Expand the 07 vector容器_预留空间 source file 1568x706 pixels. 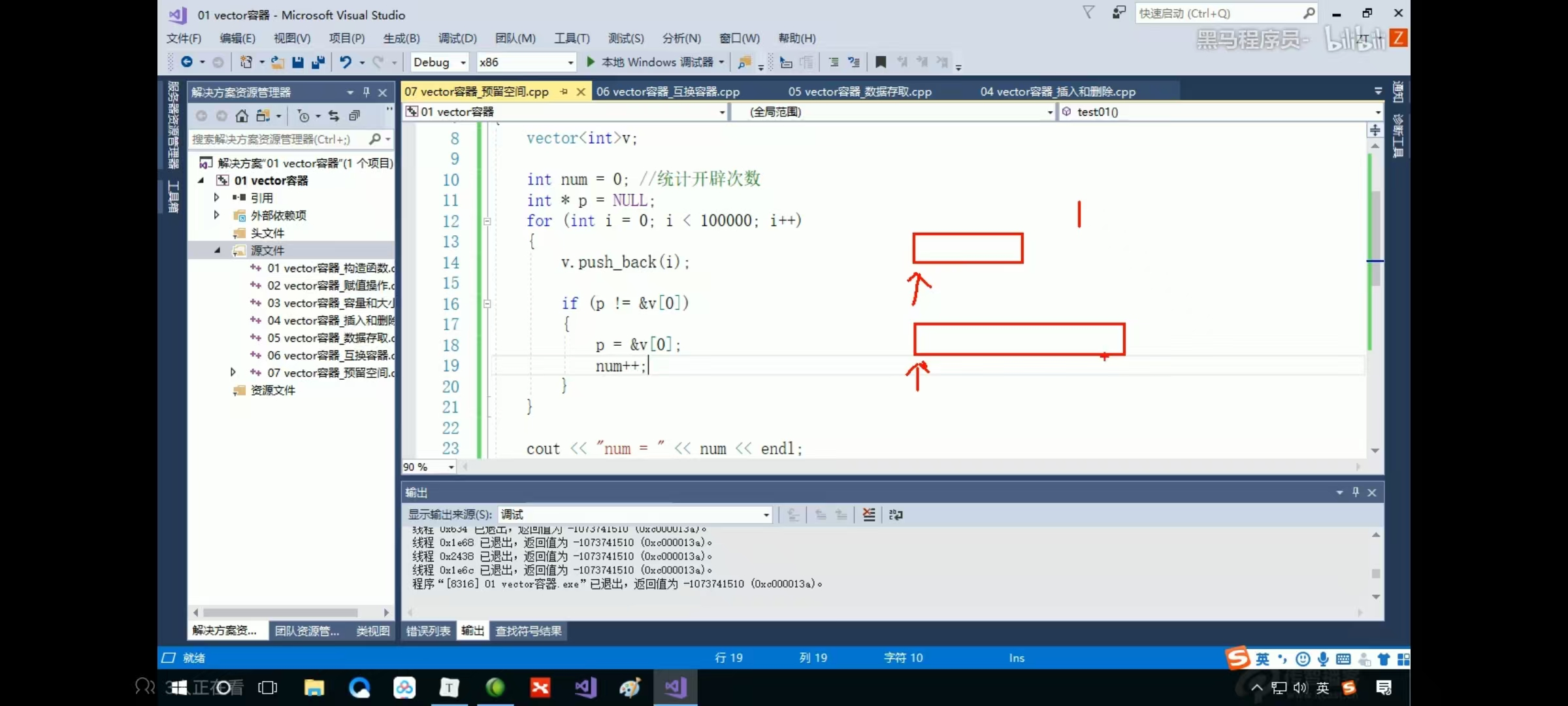(233, 373)
